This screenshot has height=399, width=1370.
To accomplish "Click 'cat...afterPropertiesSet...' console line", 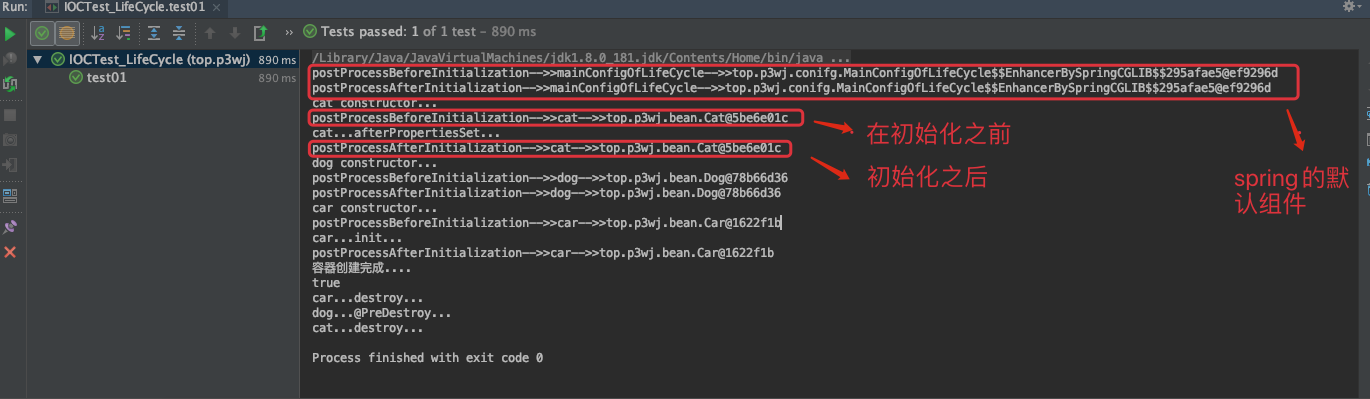I will pyautogui.click(x=406, y=133).
